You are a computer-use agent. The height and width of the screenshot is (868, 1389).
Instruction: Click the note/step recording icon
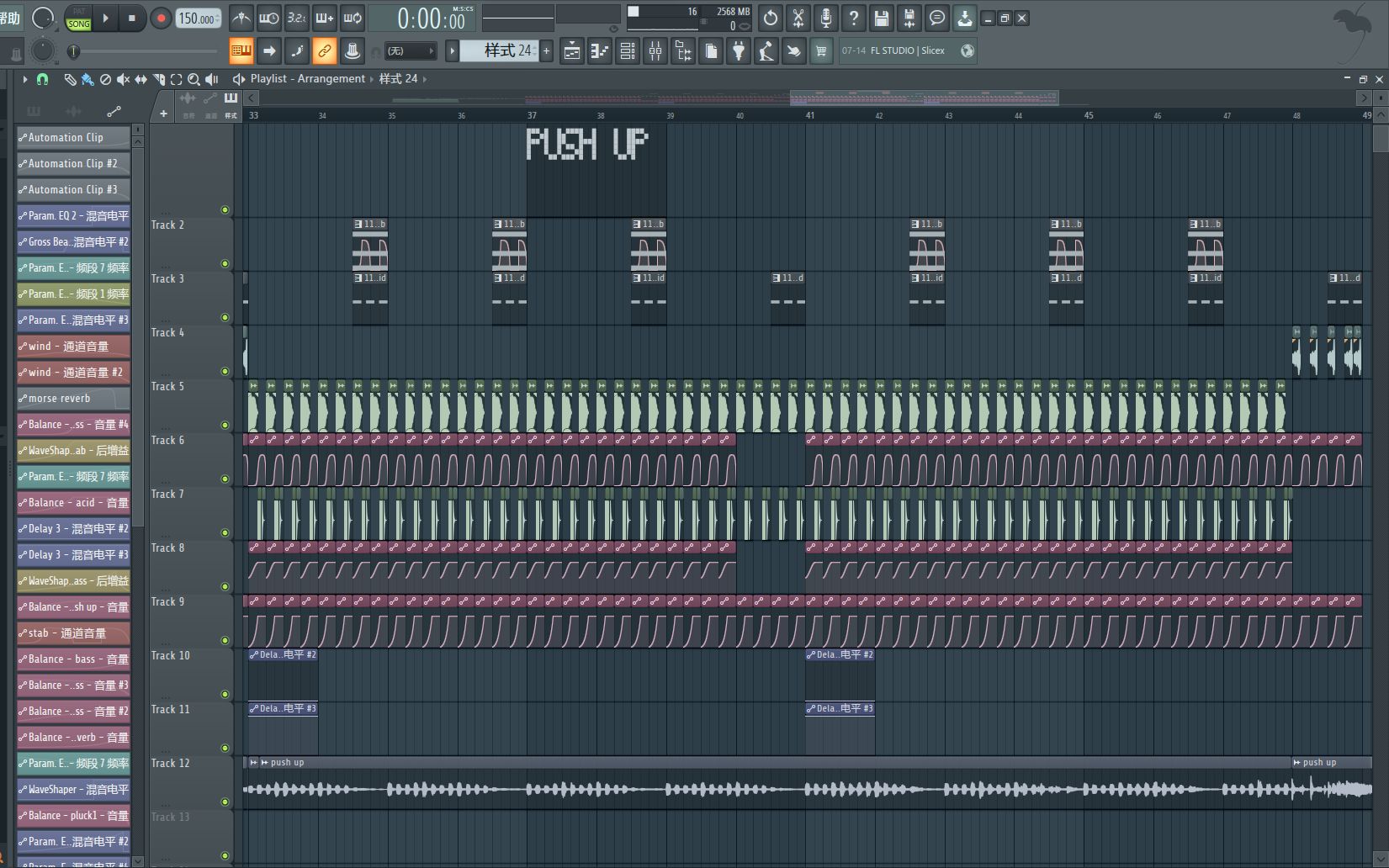(x=297, y=51)
